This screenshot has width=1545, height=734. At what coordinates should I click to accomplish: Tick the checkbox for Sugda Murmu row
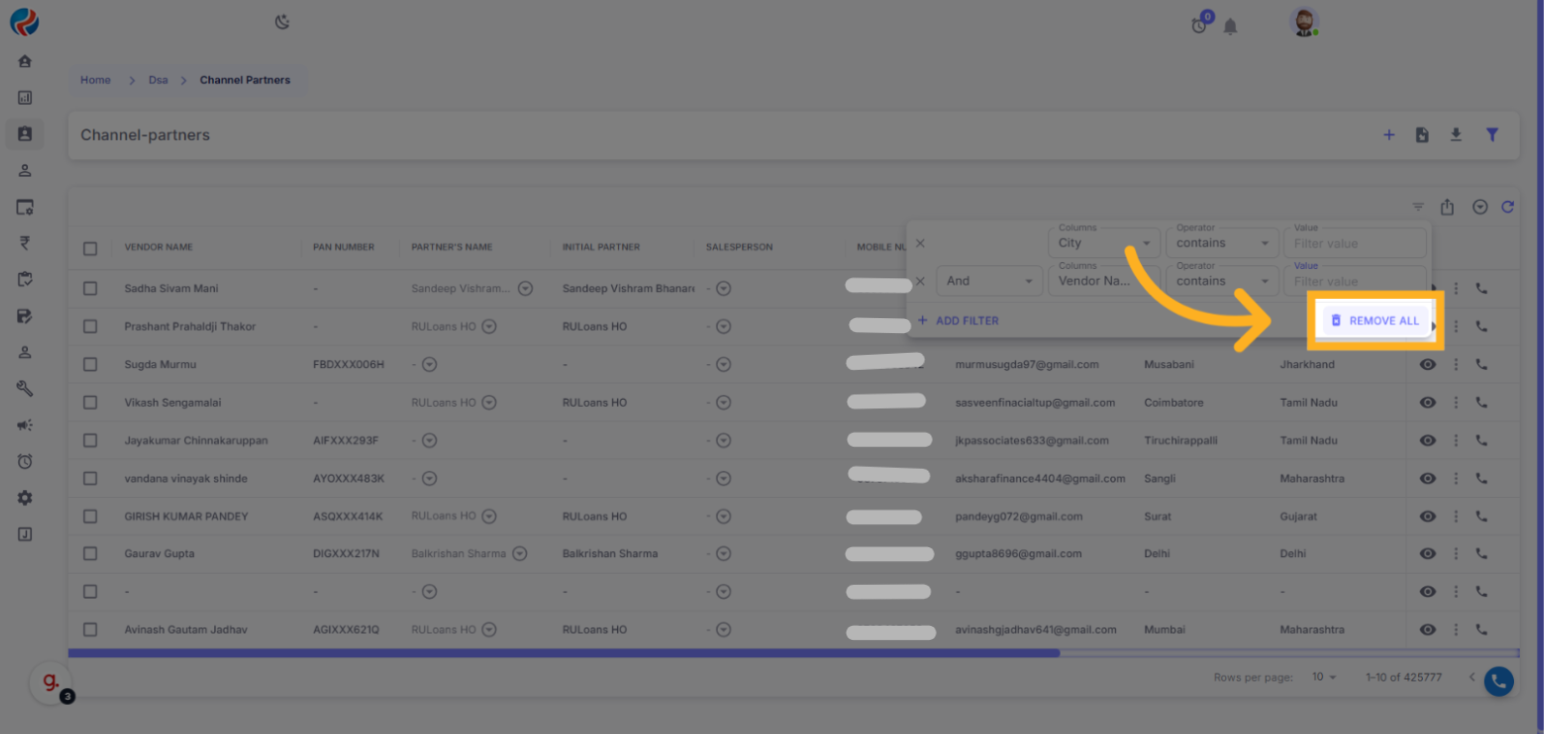90,364
